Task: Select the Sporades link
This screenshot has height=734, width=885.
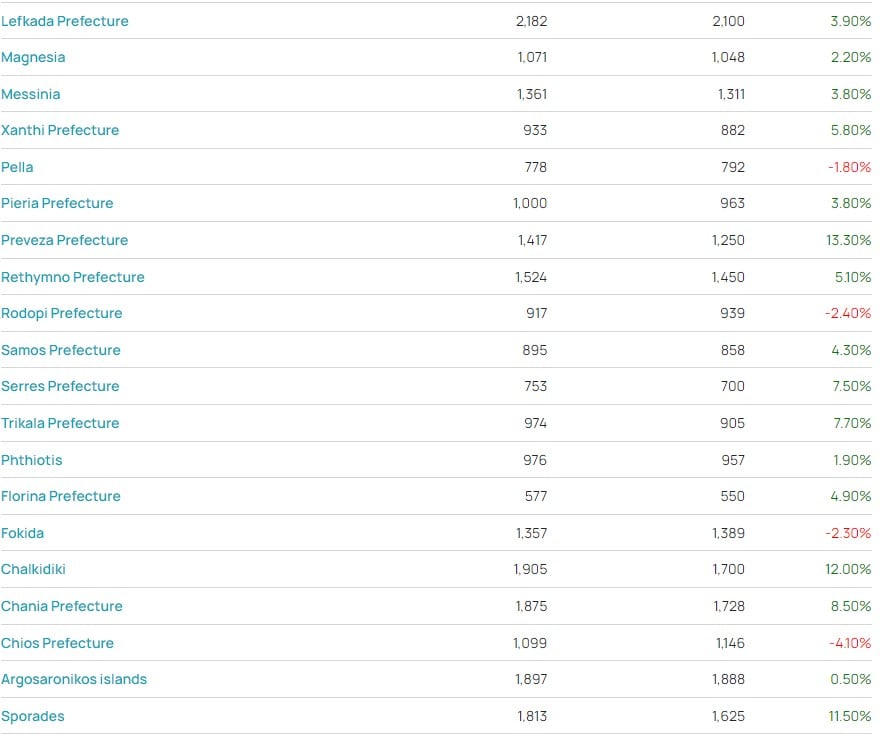Action: coord(33,716)
